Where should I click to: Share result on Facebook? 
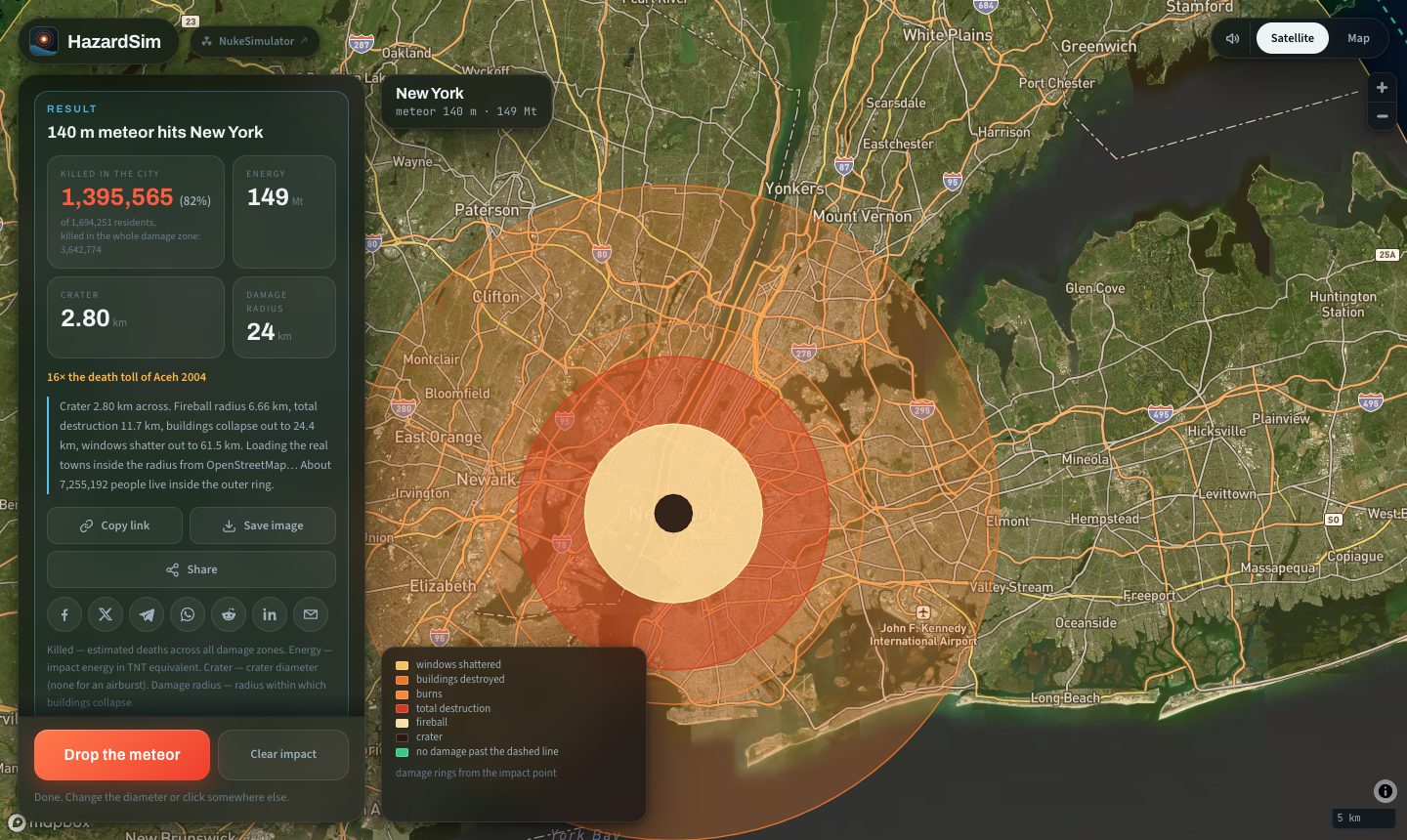coord(64,614)
